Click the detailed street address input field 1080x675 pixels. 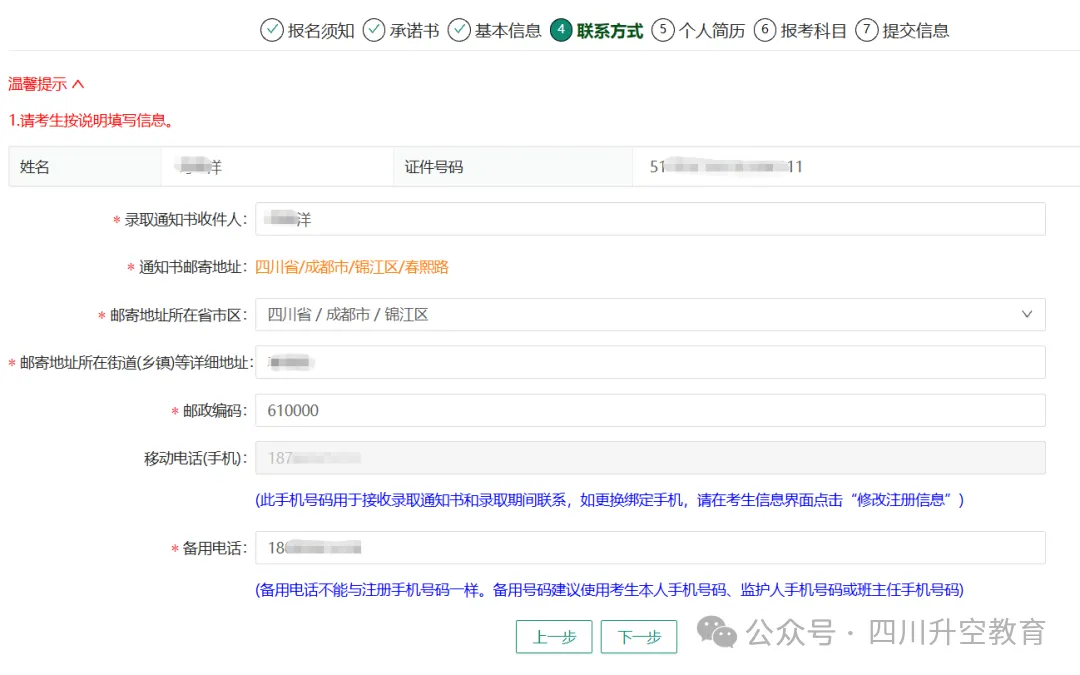click(x=650, y=362)
